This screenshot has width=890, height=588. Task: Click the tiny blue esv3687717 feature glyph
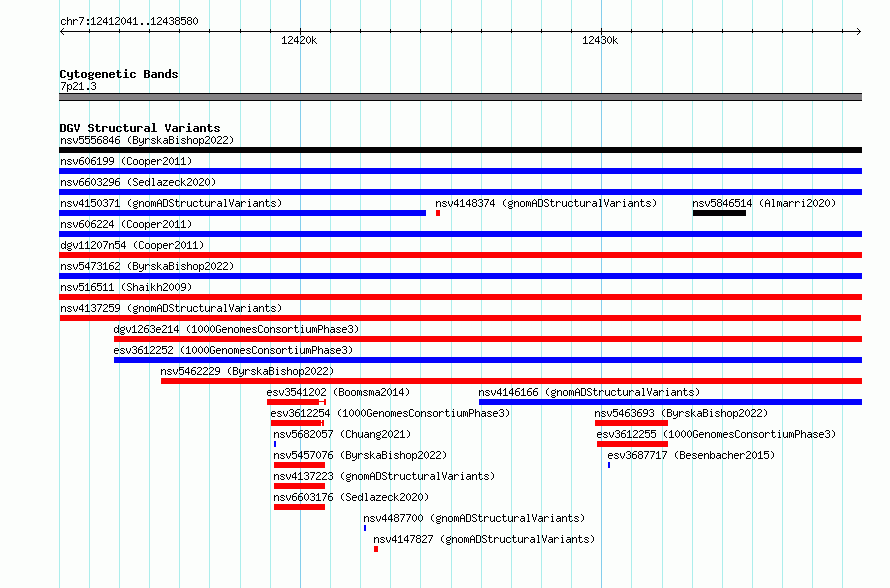click(609, 465)
